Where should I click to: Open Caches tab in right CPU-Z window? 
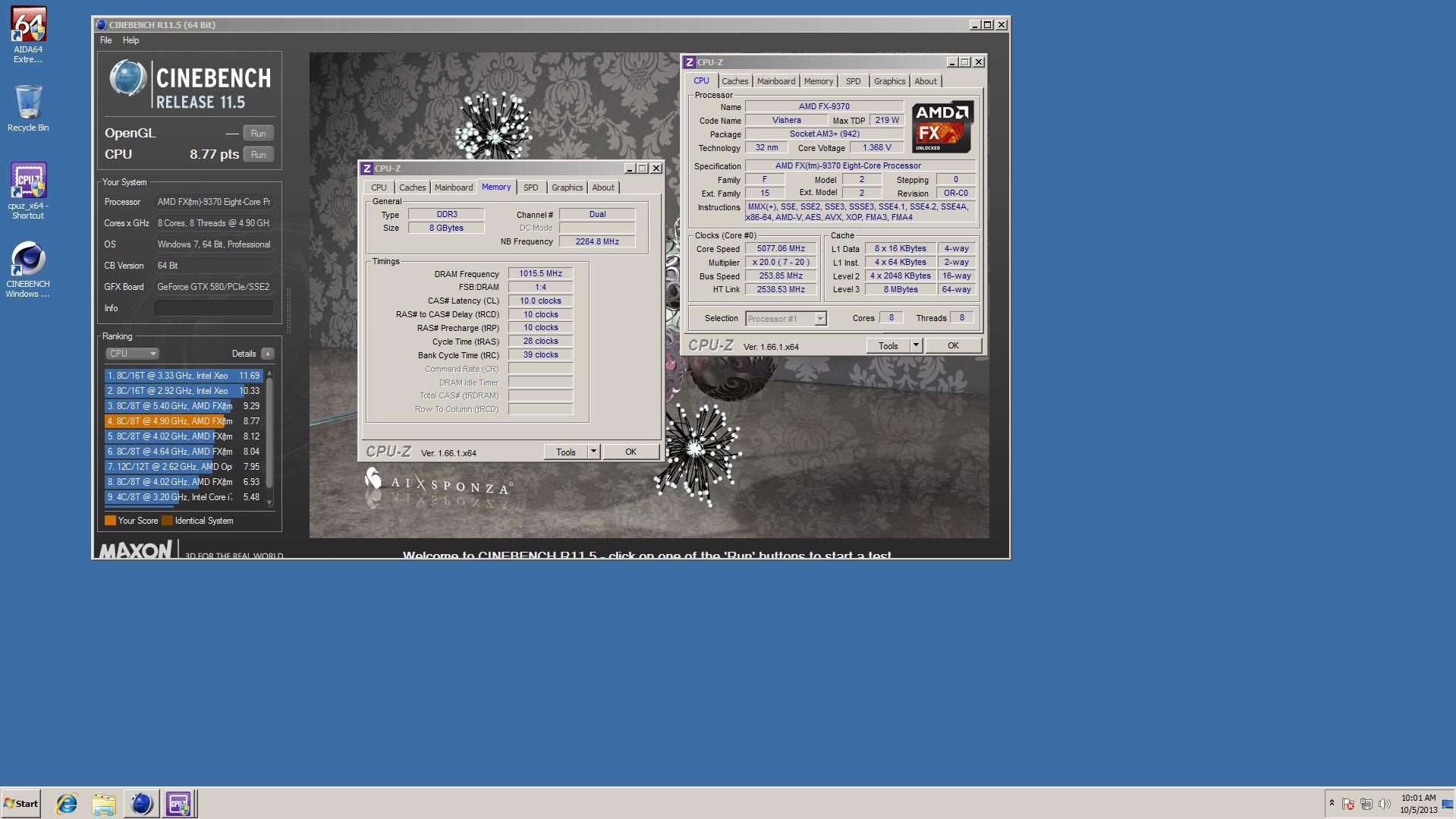click(734, 81)
